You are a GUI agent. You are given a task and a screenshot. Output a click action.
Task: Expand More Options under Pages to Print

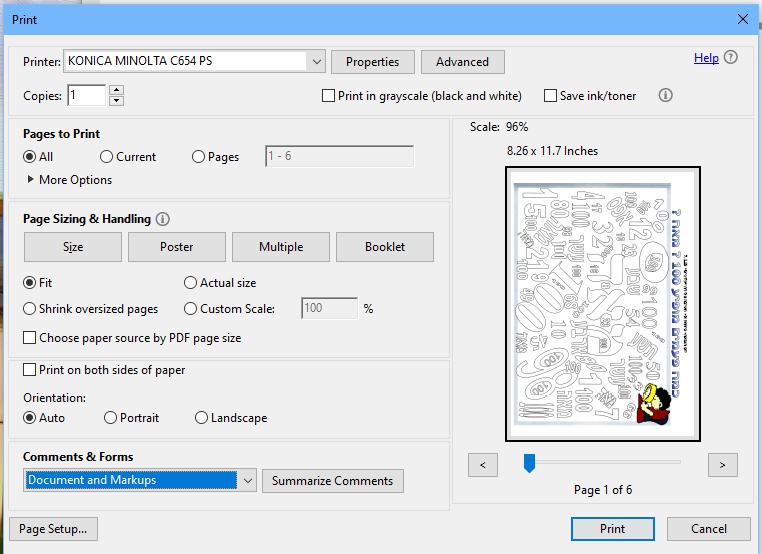(x=69, y=180)
